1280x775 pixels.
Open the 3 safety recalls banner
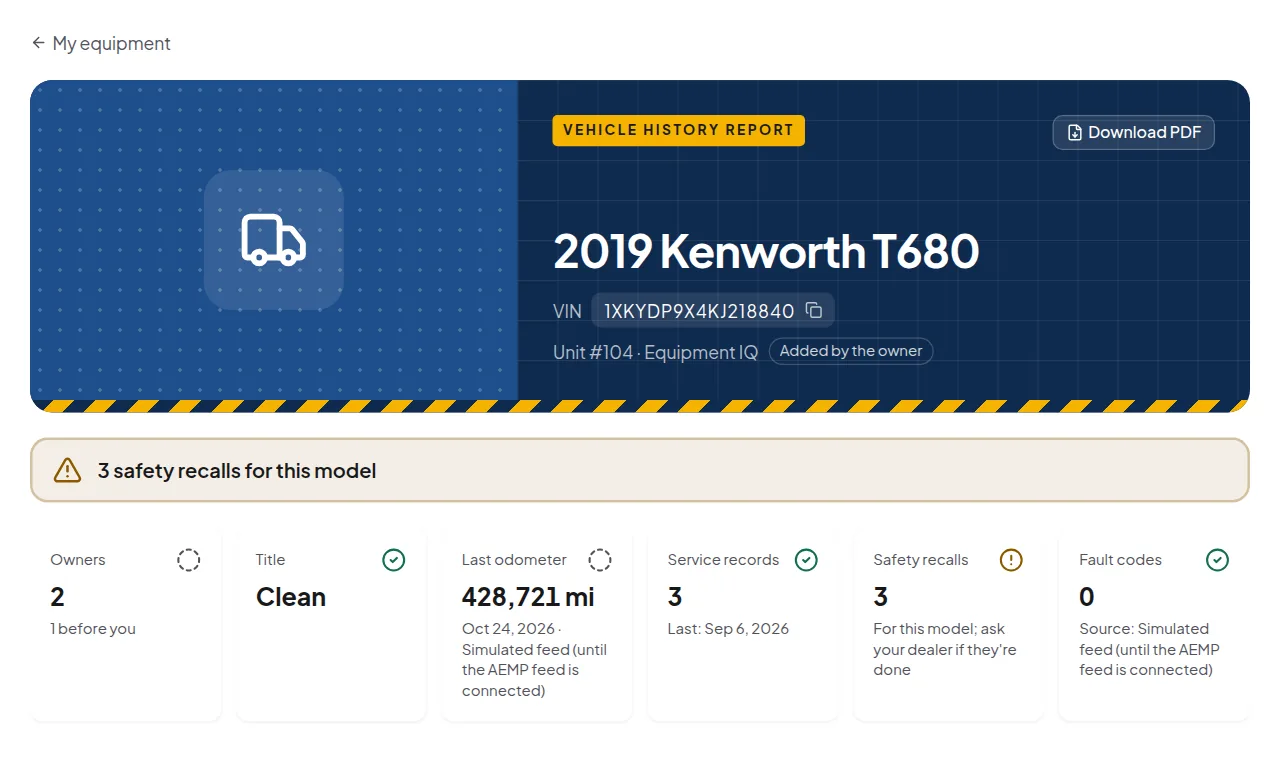[640, 470]
